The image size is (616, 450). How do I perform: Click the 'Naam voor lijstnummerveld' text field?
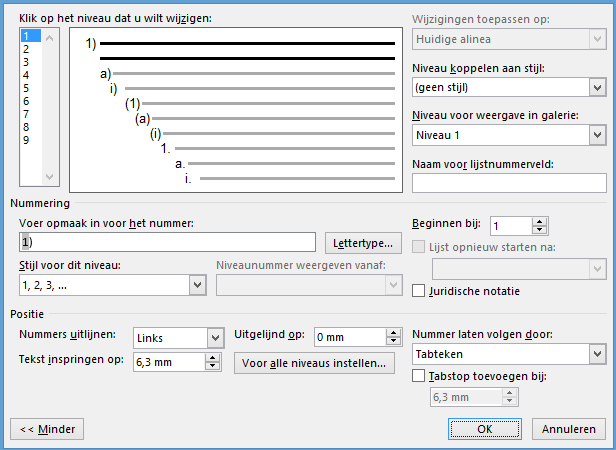click(509, 182)
